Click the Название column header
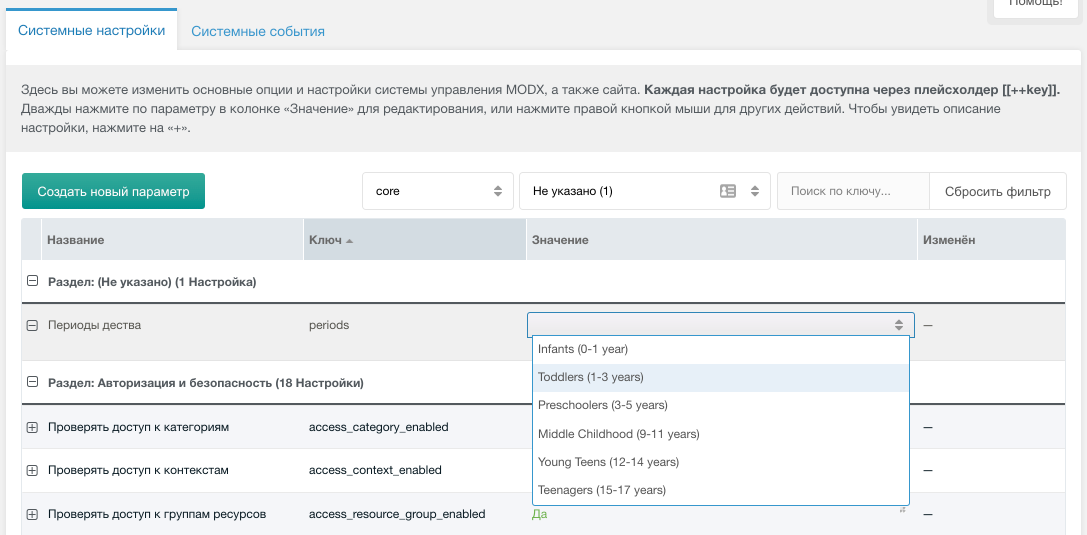Viewport: 1087px width, 535px height. (x=173, y=240)
